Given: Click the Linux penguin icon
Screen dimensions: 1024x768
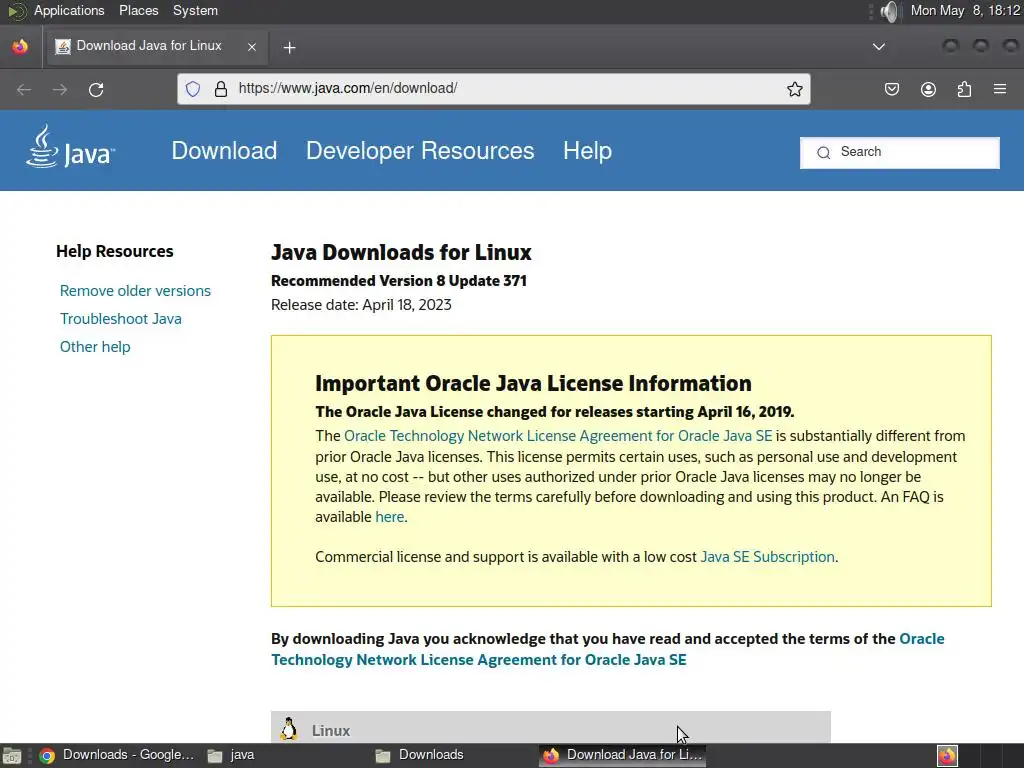Looking at the screenshot, I should [x=289, y=729].
